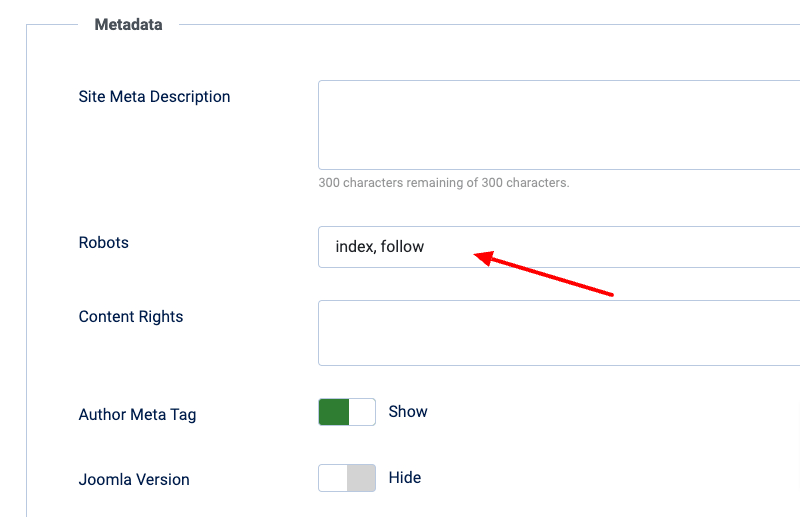Click the Hide text beside Joomla toggle

(405, 478)
